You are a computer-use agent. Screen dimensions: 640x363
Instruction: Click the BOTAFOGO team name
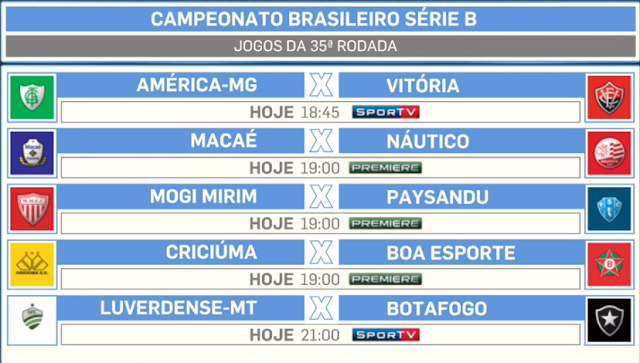(437, 309)
